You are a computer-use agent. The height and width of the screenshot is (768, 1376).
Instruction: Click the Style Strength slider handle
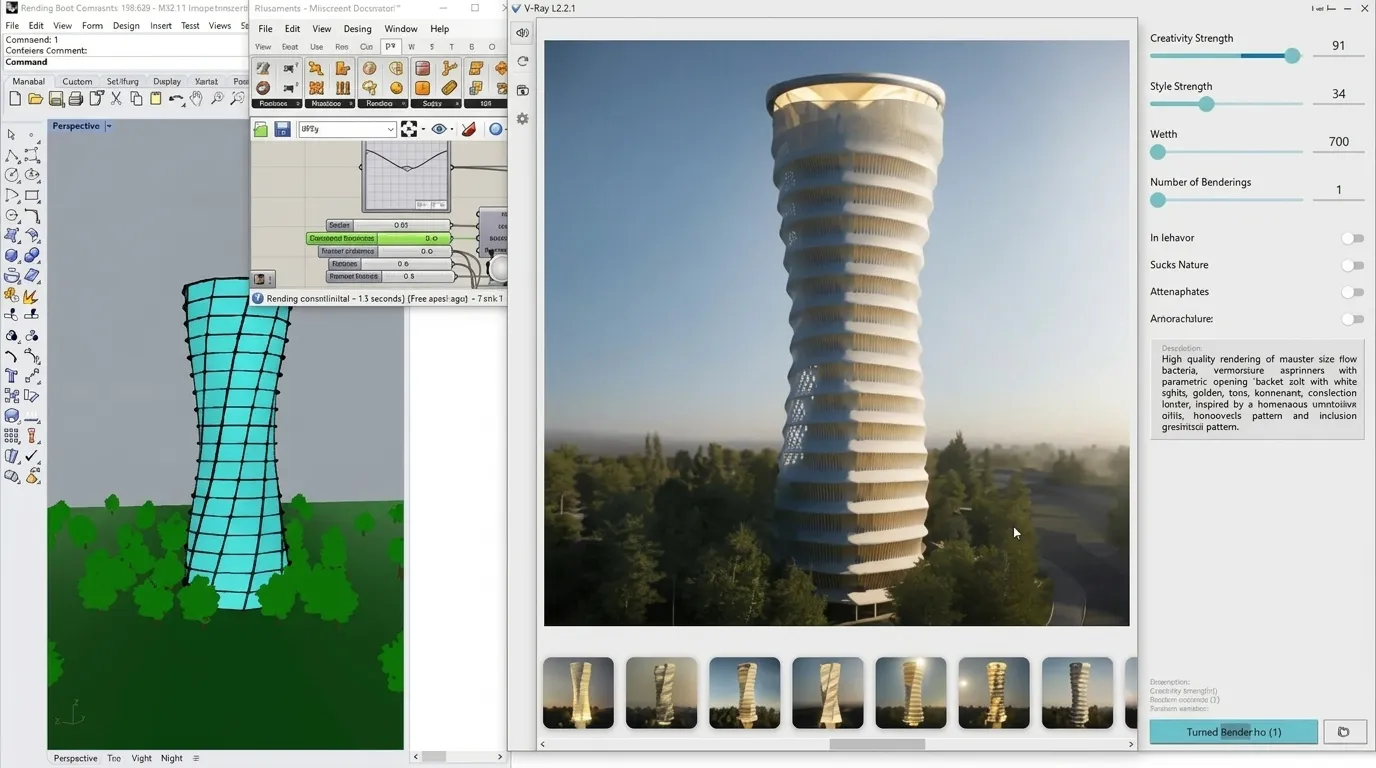pyautogui.click(x=1206, y=104)
